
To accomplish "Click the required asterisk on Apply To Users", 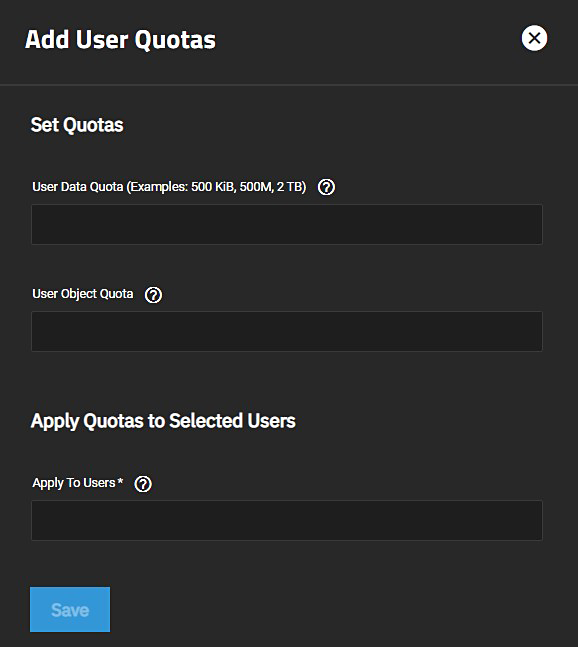I will pos(120,481).
